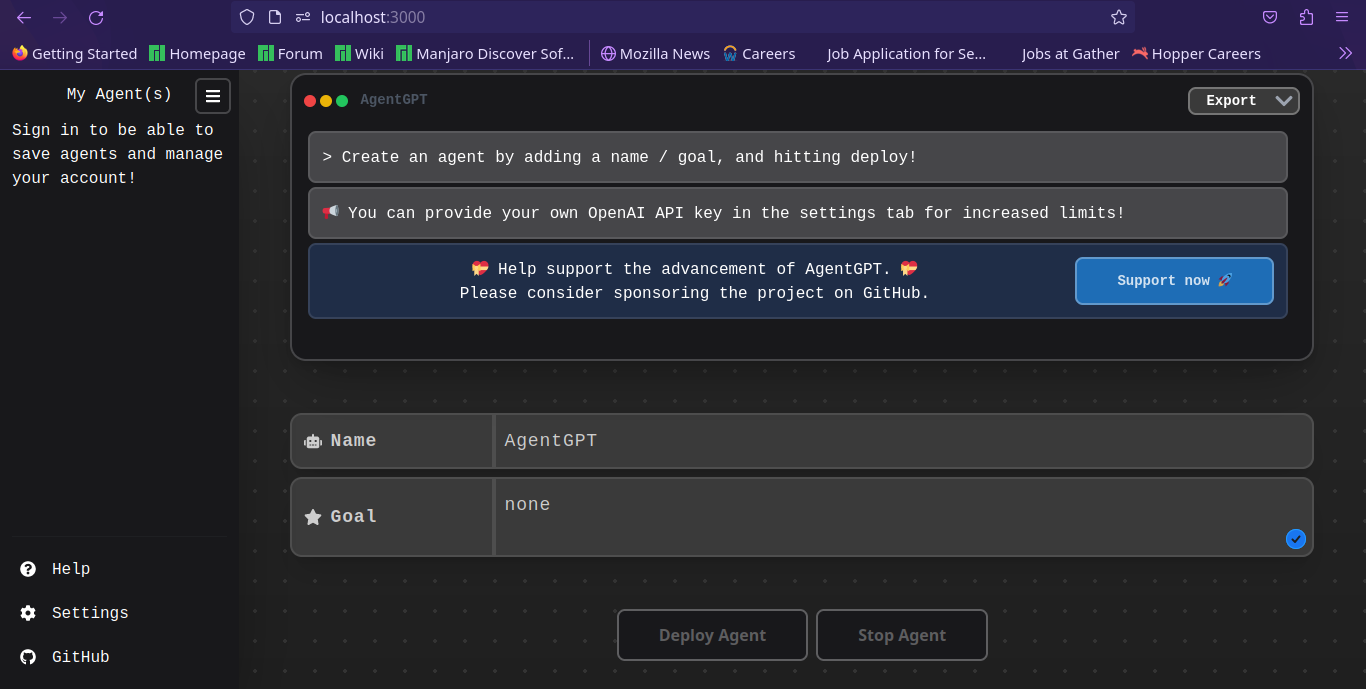Open the sidebar menu via hamburger icon
This screenshot has width=1366, height=689.
213,95
